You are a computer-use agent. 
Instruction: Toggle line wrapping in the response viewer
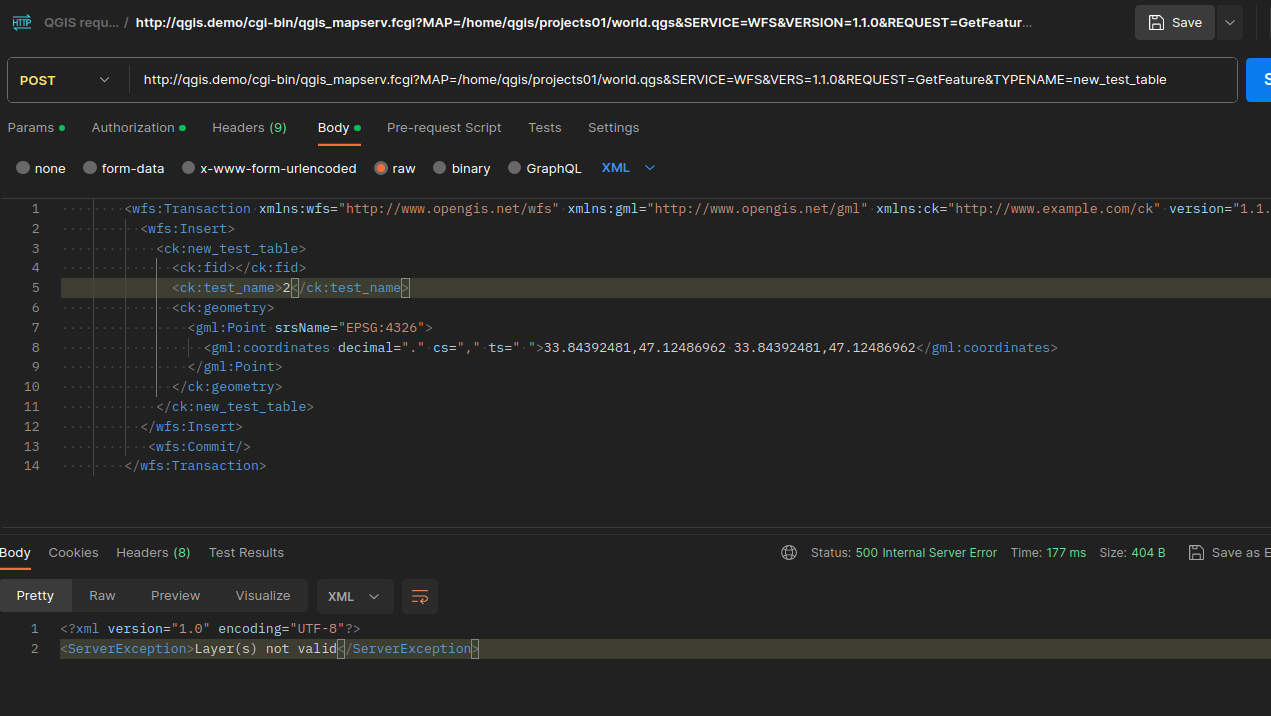coord(419,596)
